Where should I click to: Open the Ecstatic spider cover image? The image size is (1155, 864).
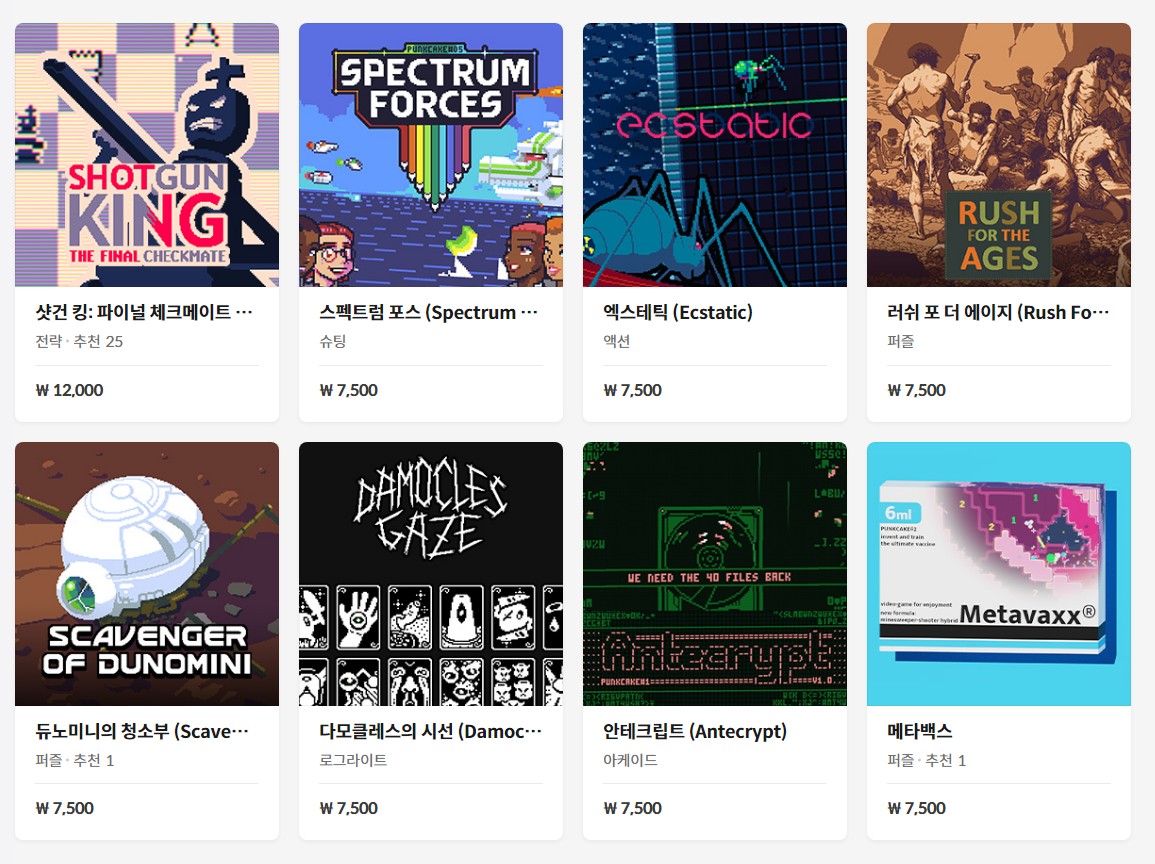[715, 155]
